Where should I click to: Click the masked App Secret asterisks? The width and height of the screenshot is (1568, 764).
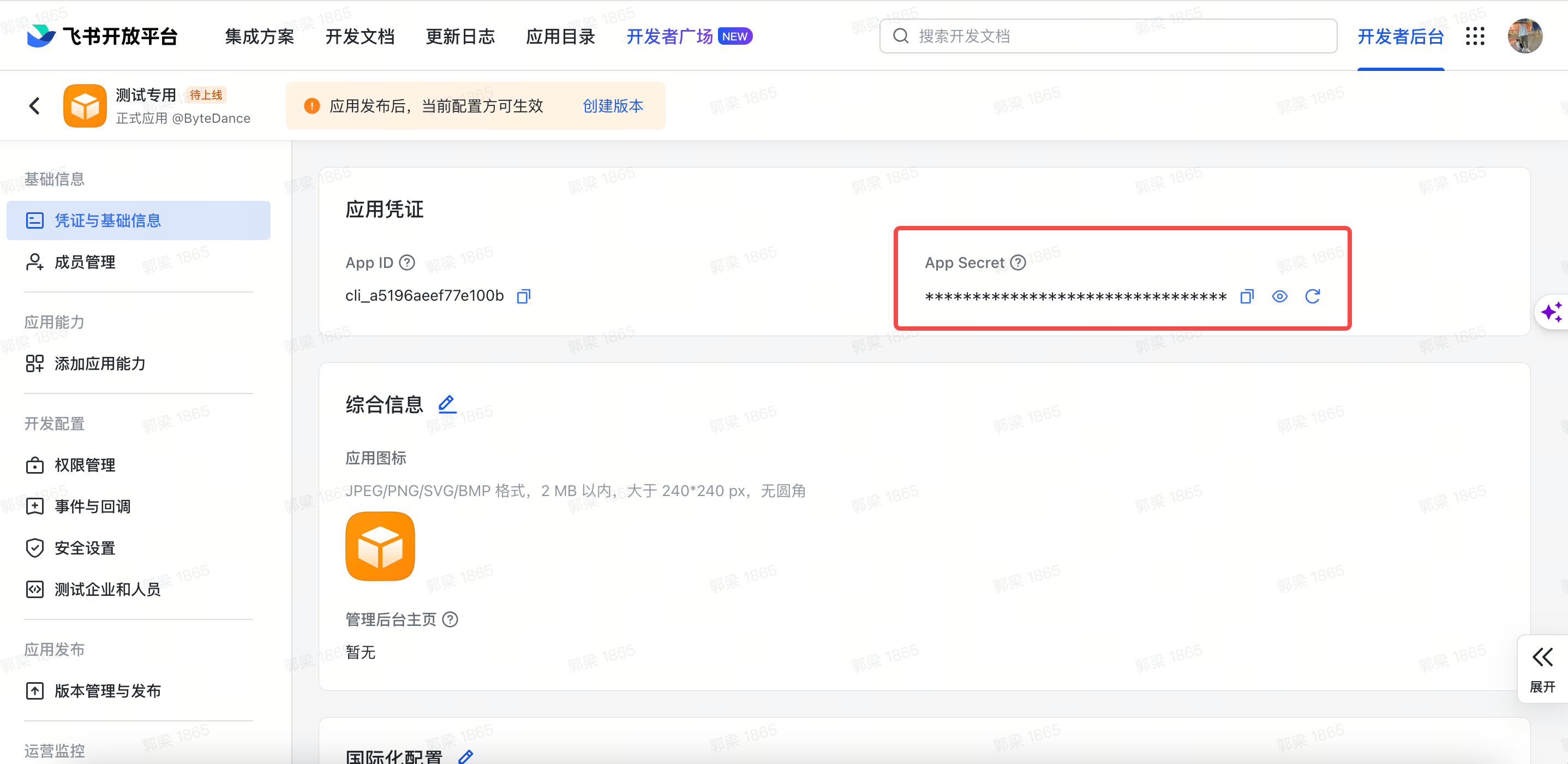click(1075, 297)
